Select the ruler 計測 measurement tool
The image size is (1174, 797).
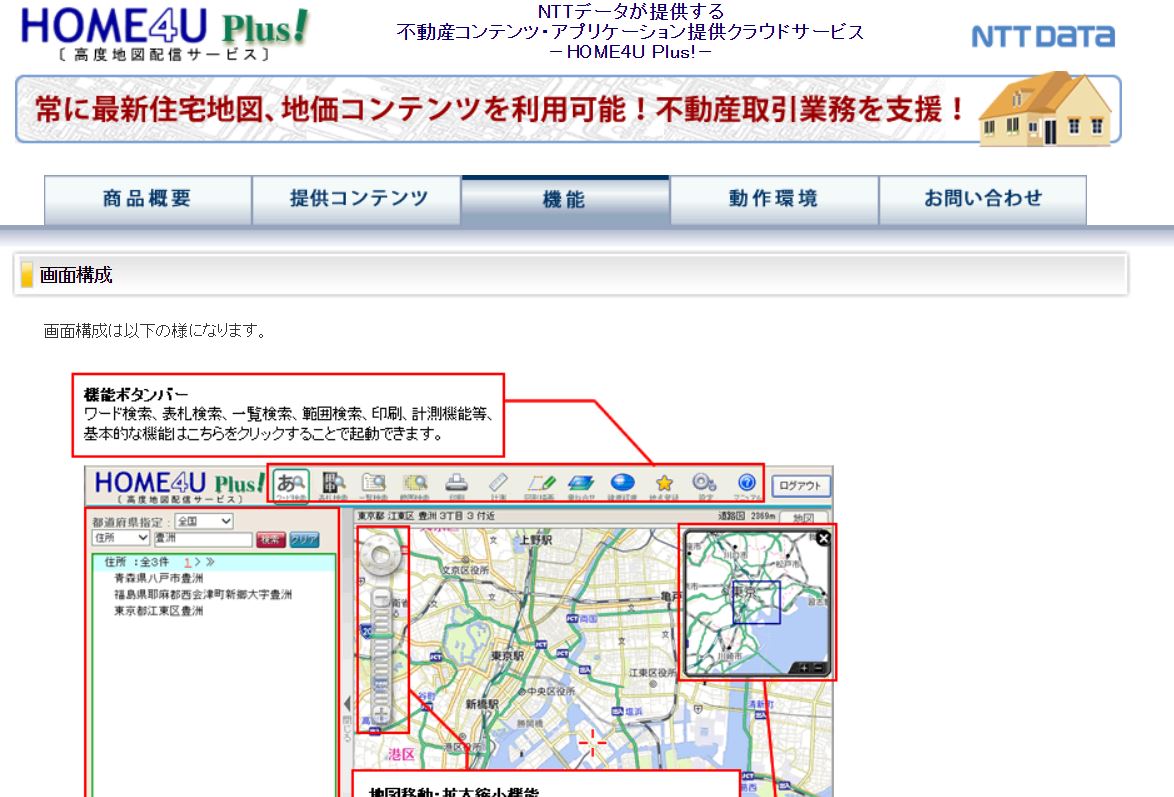[498, 485]
